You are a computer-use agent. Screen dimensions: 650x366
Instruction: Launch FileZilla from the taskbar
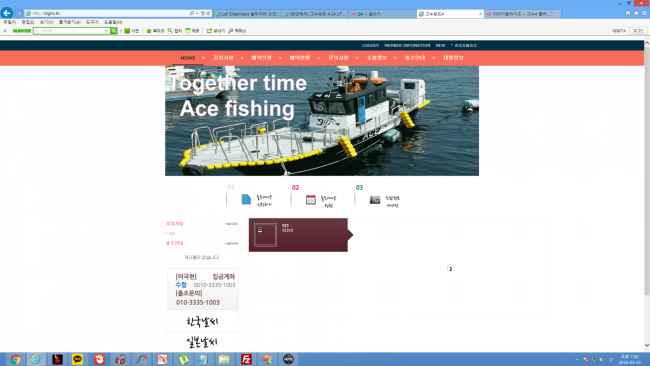point(247,359)
